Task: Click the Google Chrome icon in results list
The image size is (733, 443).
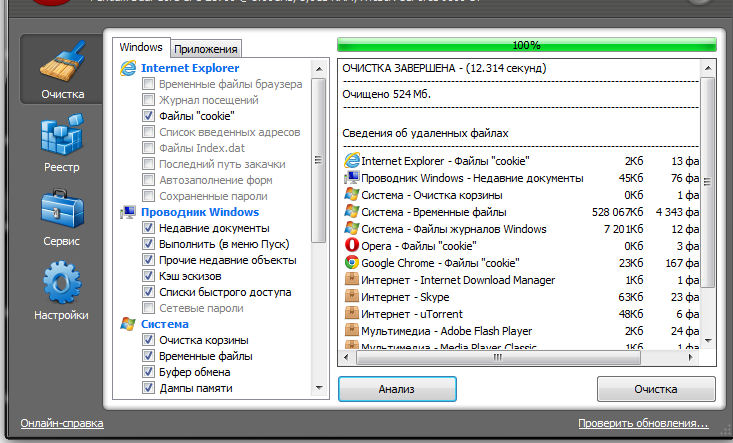Action: pyautogui.click(x=351, y=263)
